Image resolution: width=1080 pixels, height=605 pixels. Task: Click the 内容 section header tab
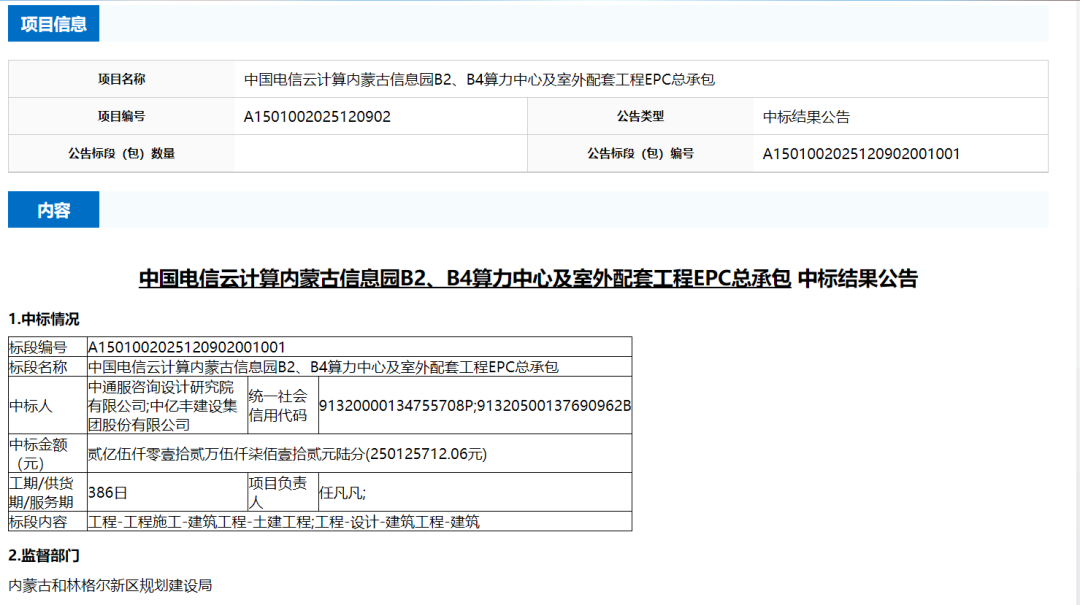(x=53, y=209)
